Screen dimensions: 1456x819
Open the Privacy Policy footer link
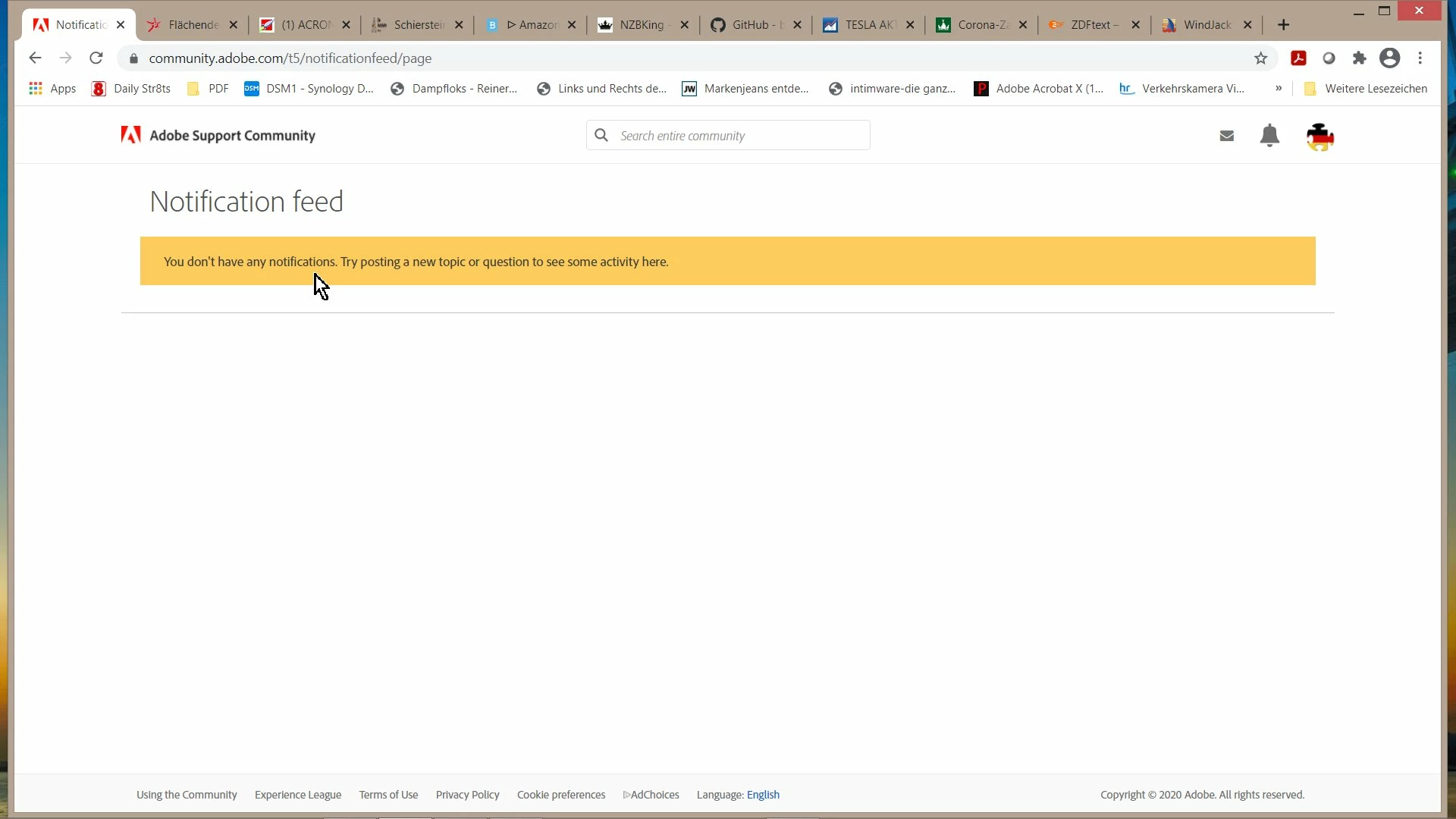click(467, 795)
